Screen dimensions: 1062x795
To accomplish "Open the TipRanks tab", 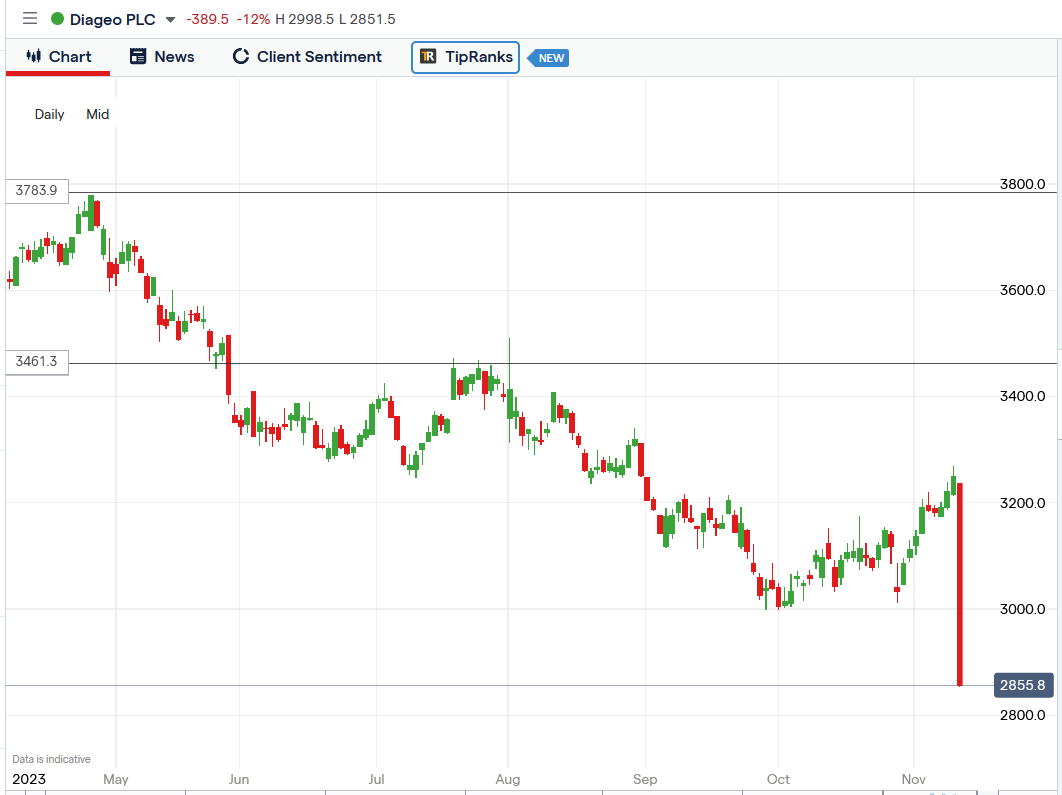I will pyautogui.click(x=465, y=57).
